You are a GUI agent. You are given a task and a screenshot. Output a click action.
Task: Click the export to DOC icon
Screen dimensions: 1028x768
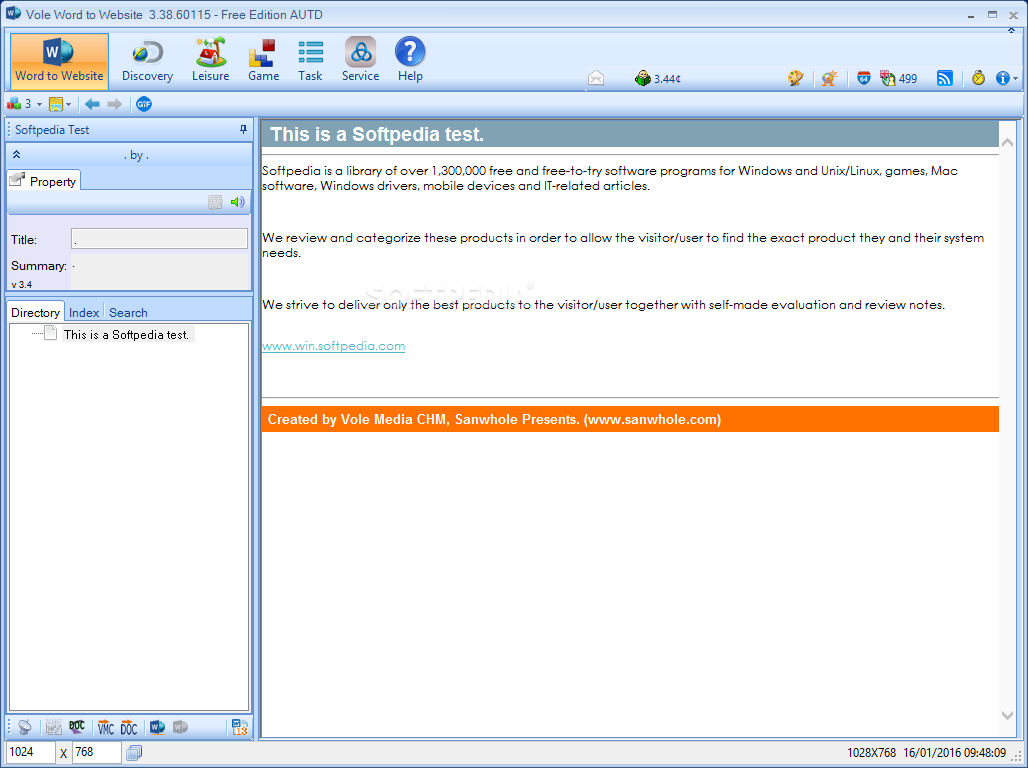(x=128, y=727)
